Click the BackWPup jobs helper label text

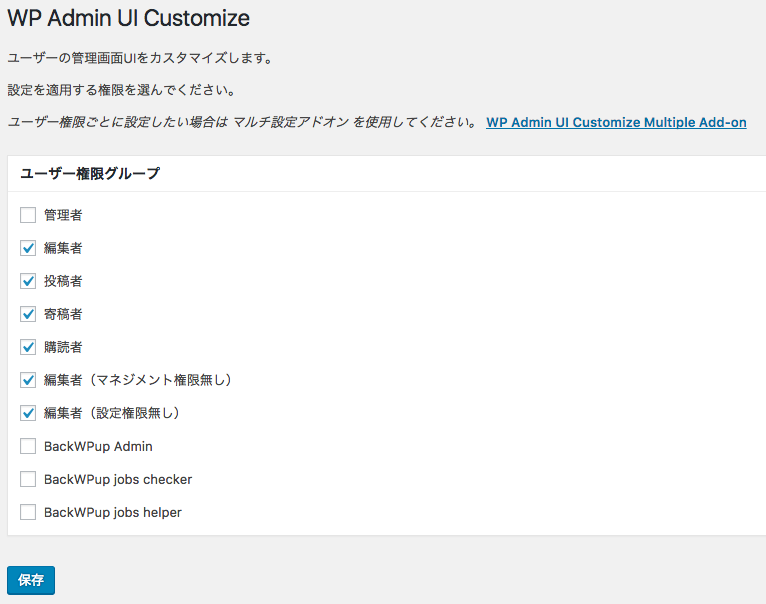tap(112, 512)
